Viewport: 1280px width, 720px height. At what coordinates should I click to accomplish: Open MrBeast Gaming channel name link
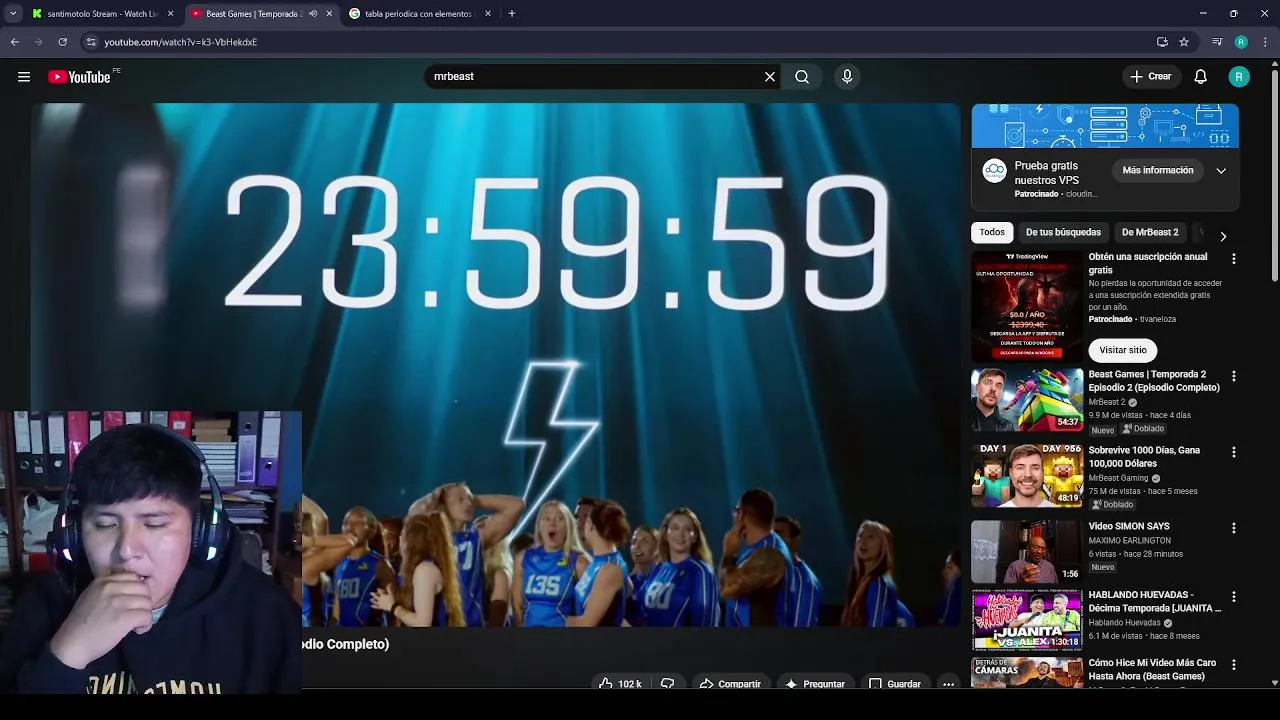(x=1119, y=478)
